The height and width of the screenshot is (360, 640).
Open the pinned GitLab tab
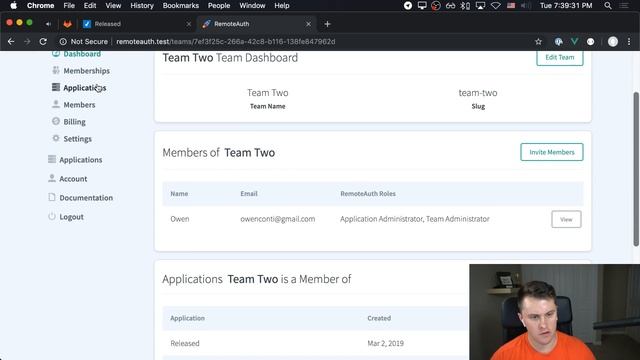(67, 24)
